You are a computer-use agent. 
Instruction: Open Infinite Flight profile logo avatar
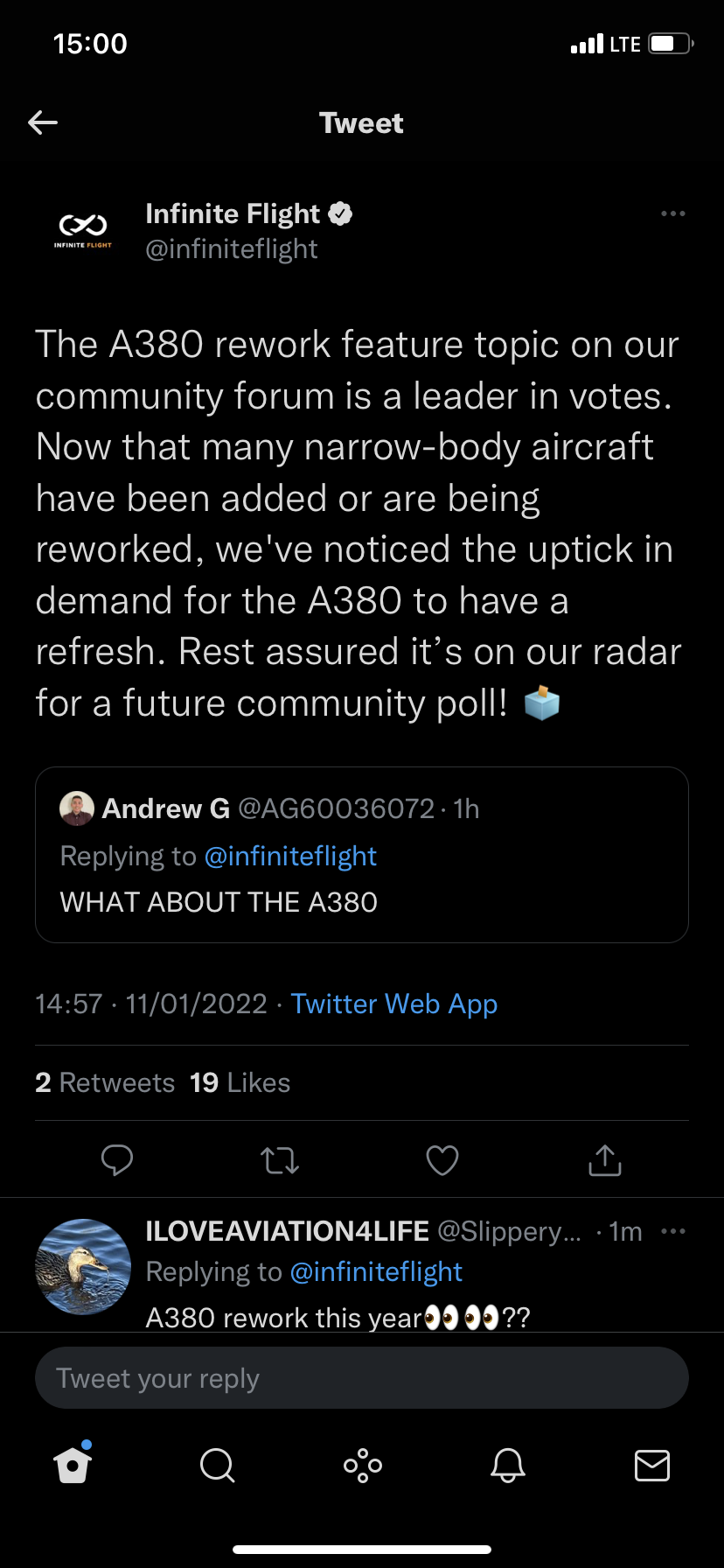point(83,229)
